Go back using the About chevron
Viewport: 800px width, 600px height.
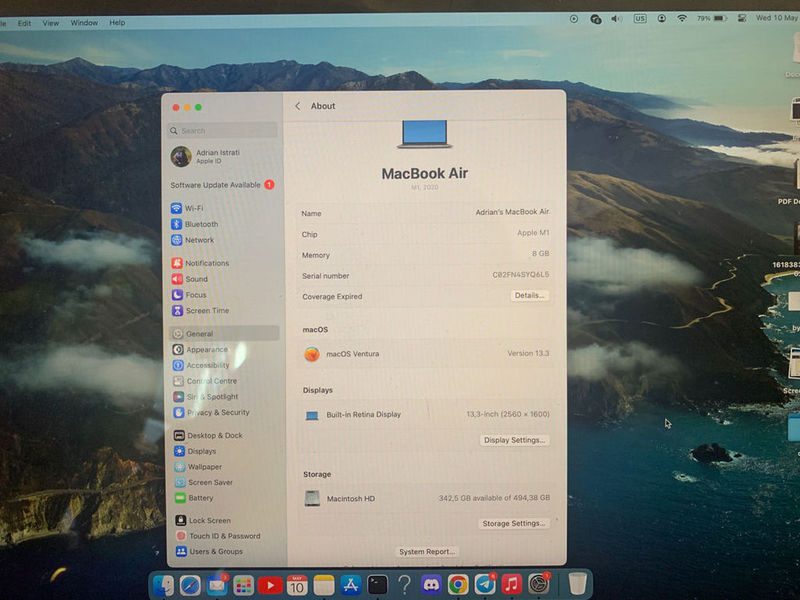(297, 106)
